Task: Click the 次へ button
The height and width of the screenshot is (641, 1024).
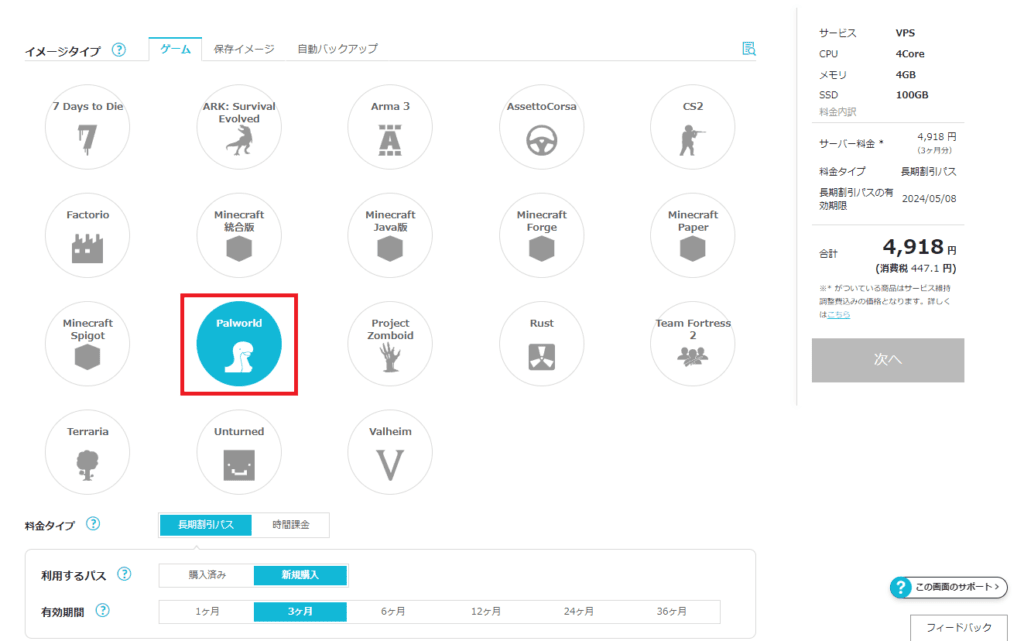Action: click(x=888, y=360)
